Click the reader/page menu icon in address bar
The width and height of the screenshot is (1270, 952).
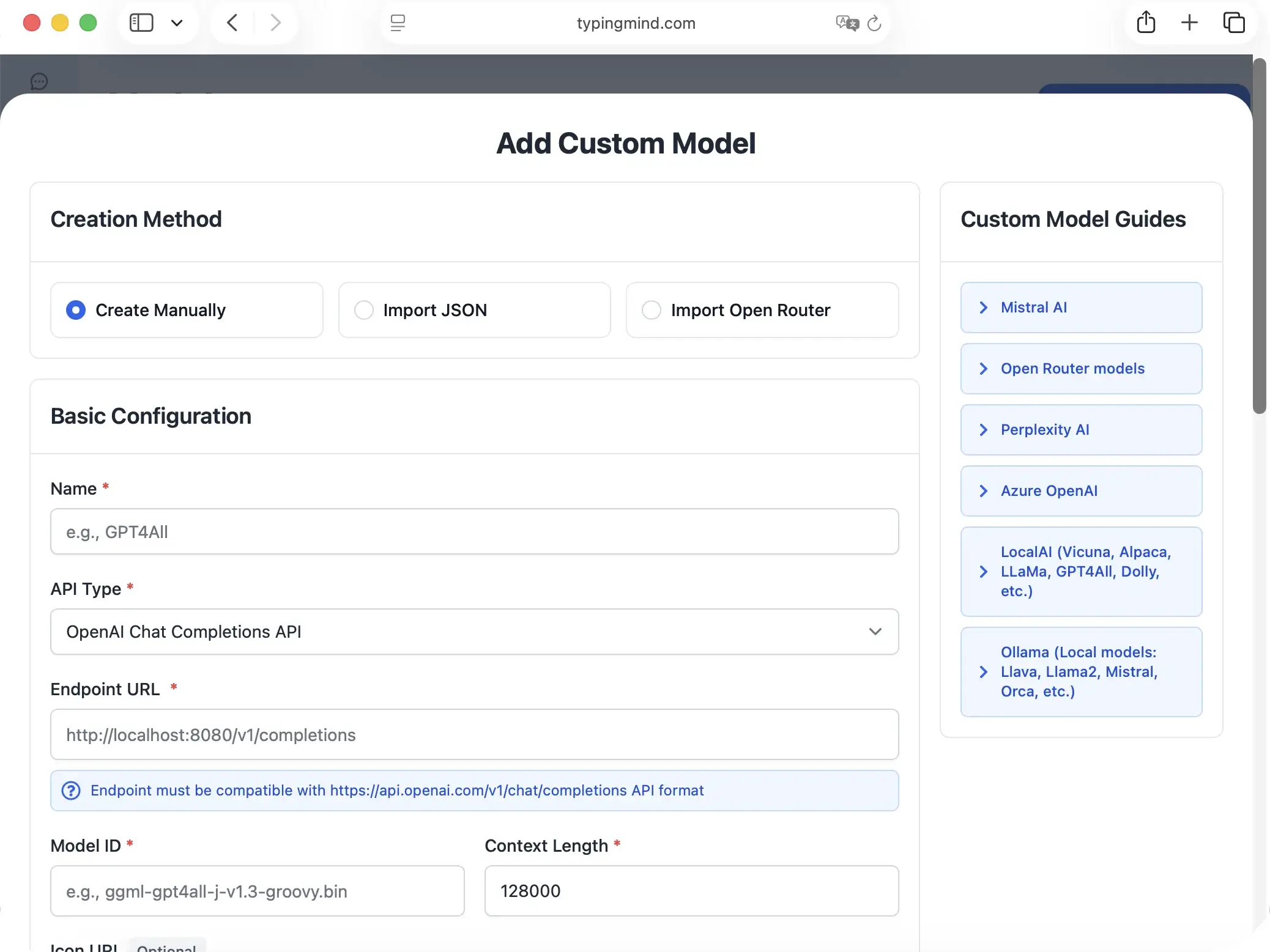tap(398, 23)
